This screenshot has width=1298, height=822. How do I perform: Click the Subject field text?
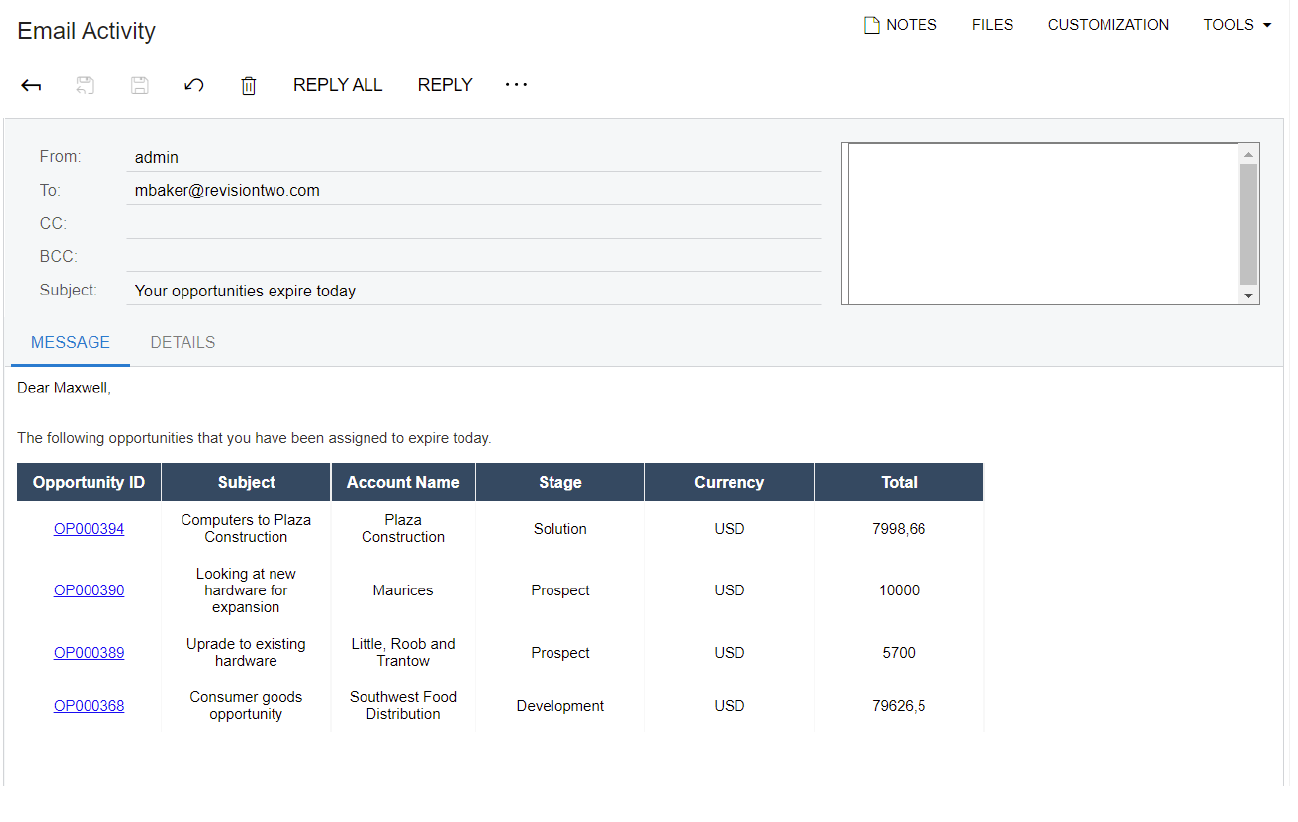point(245,291)
